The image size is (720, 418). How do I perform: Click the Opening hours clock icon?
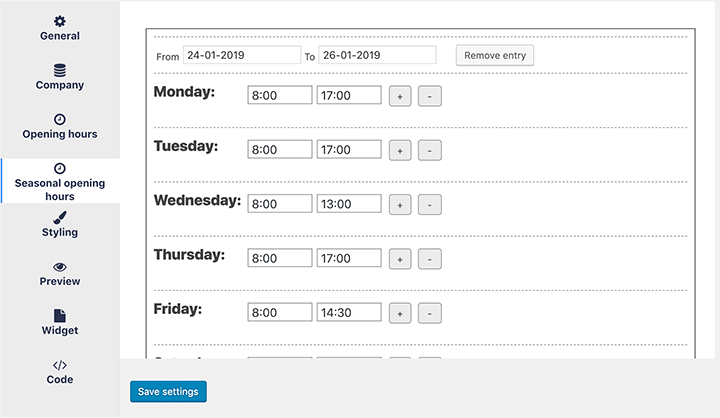[x=60, y=119]
